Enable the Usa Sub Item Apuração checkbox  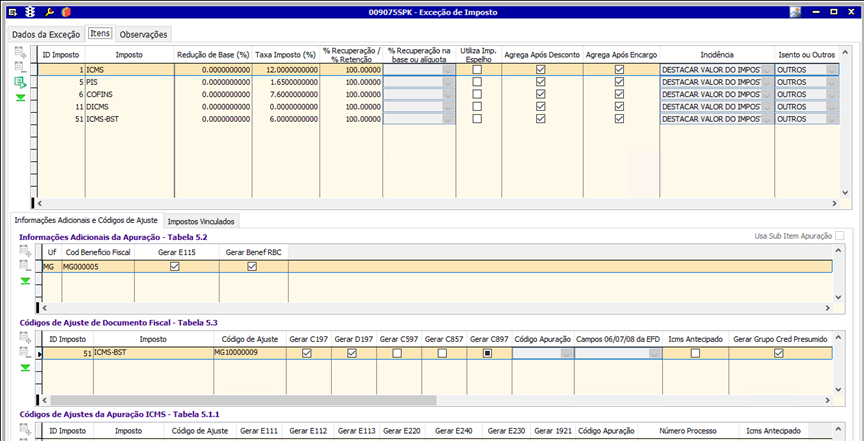coord(840,236)
